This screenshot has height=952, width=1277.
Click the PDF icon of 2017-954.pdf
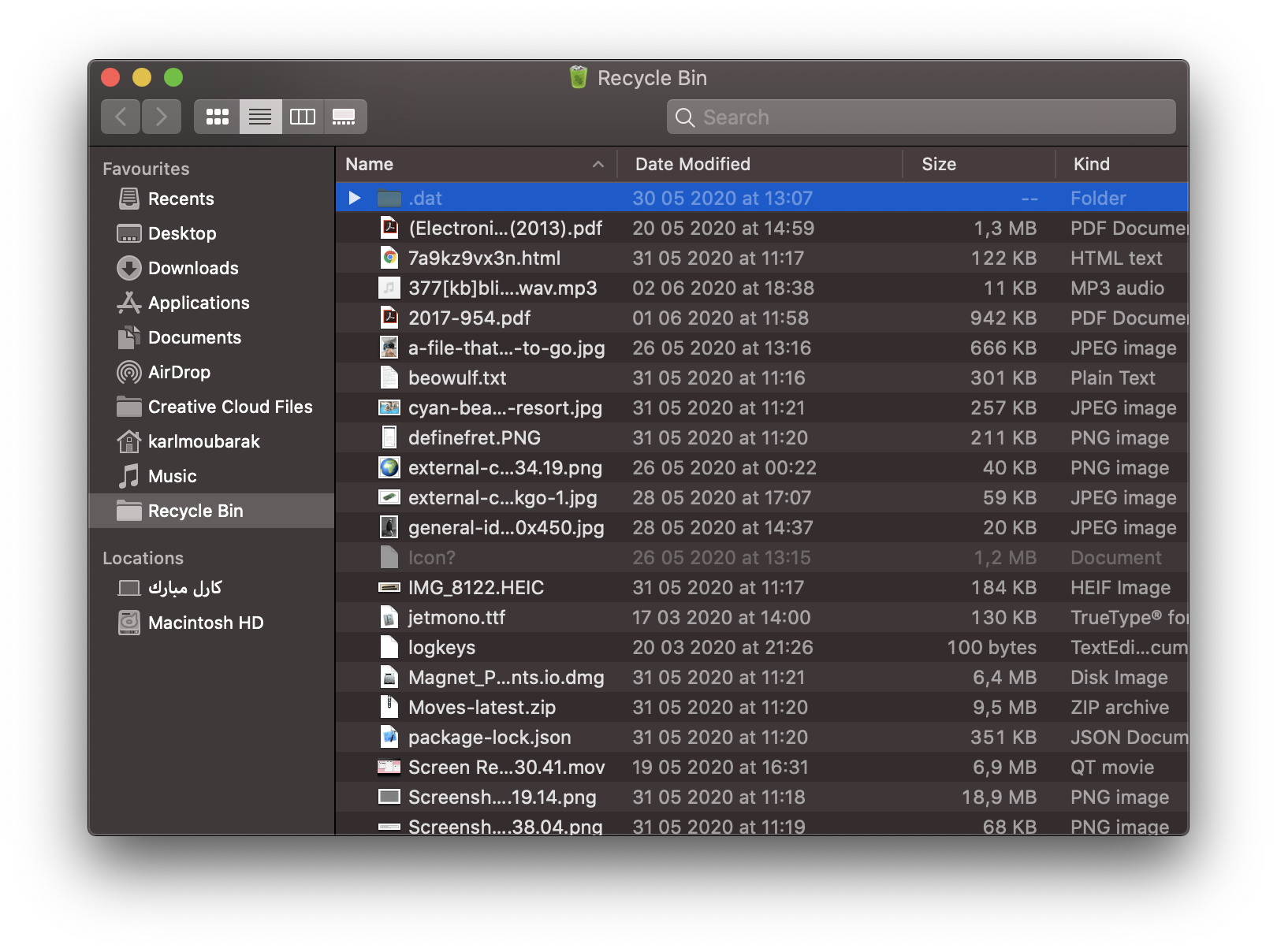click(x=389, y=318)
